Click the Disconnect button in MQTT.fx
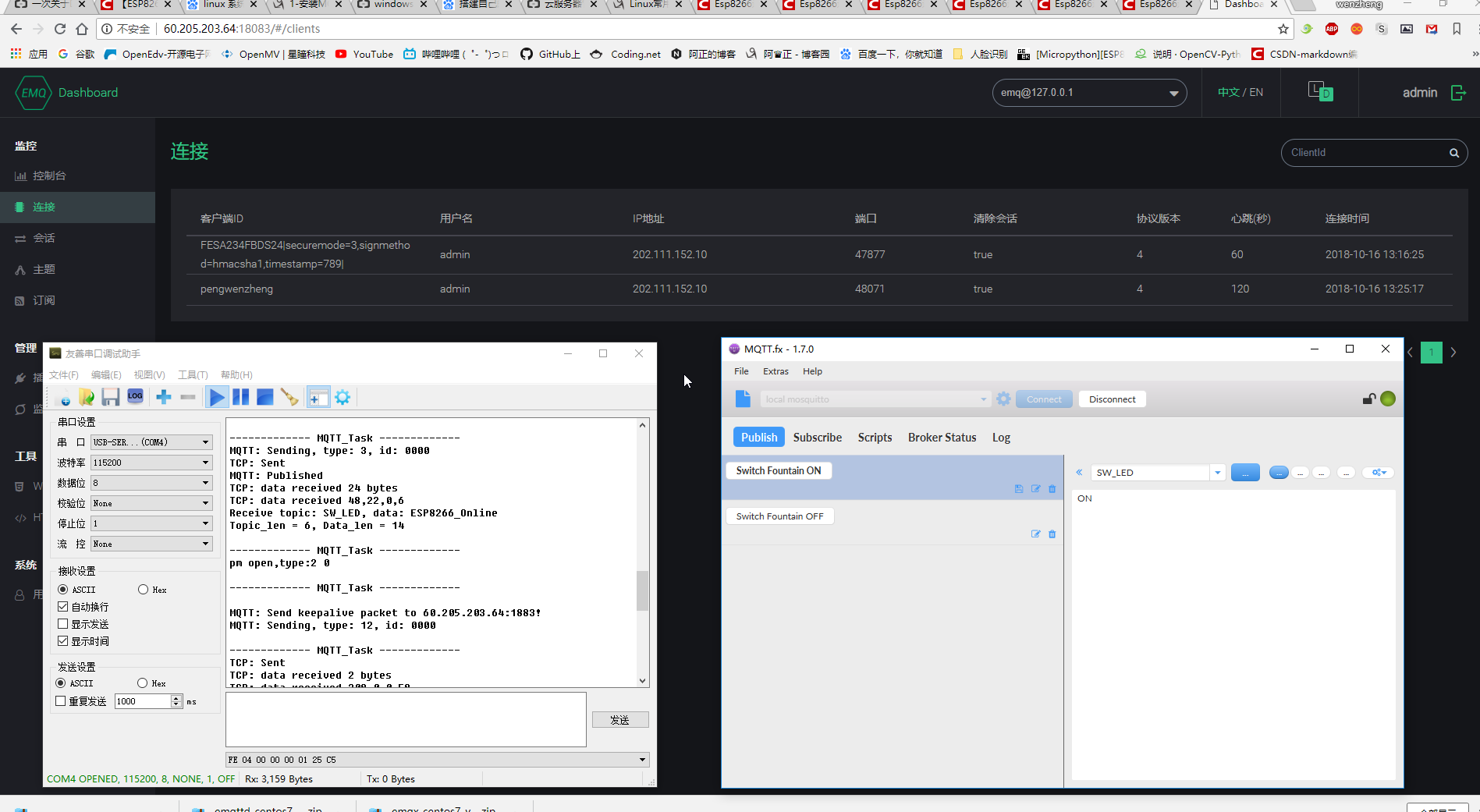The image size is (1480, 812). coord(1112,399)
